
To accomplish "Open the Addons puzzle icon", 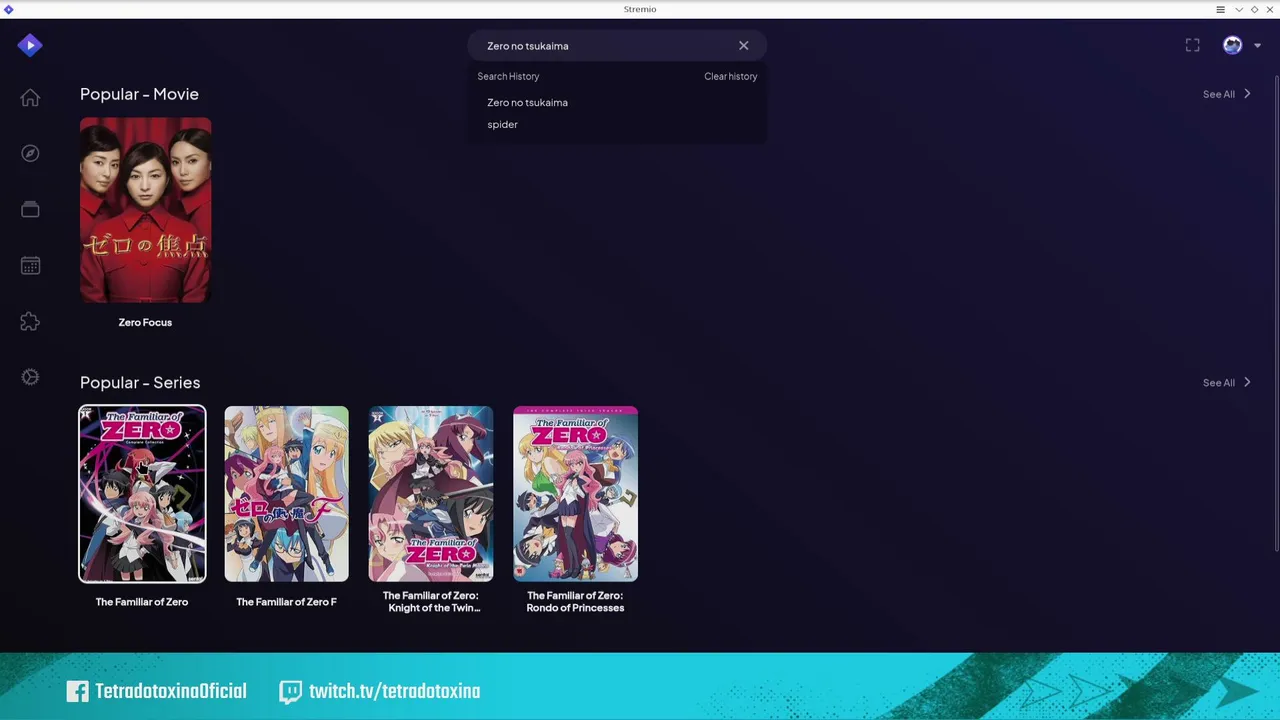I will click(30, 321).
